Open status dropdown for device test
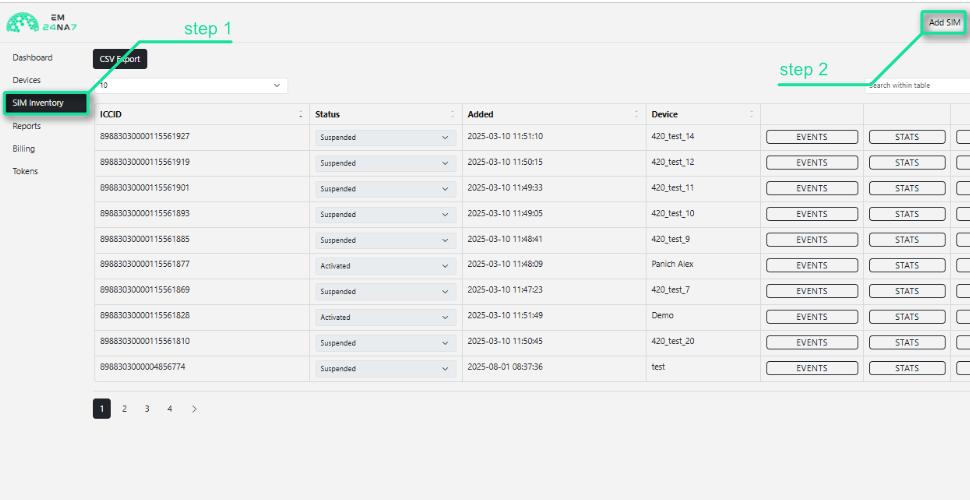The height and width of the screenshot is (500, 970). coord(385,369)
